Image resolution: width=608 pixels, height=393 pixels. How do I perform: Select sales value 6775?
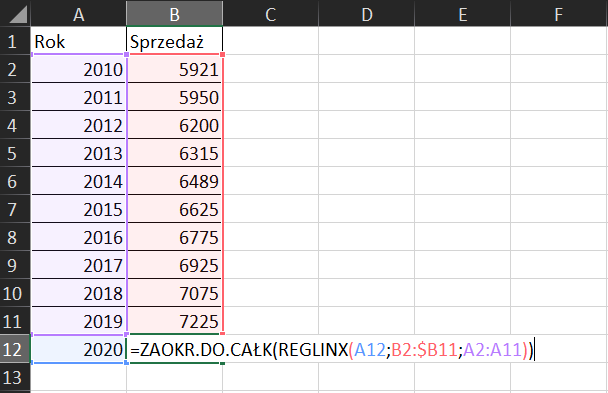click(x=174, y=237)
